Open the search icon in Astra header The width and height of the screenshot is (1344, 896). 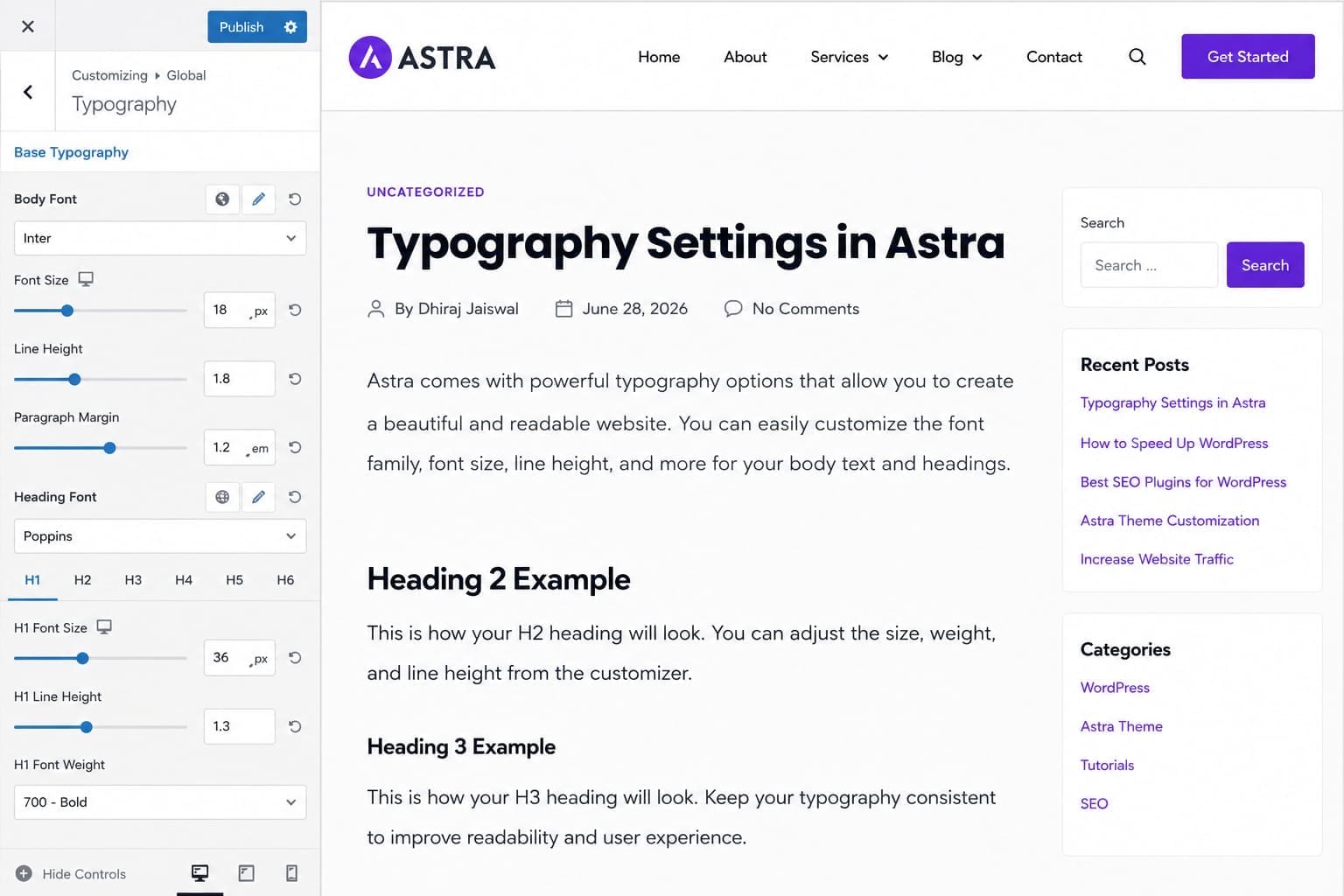tap(1137, 57)
